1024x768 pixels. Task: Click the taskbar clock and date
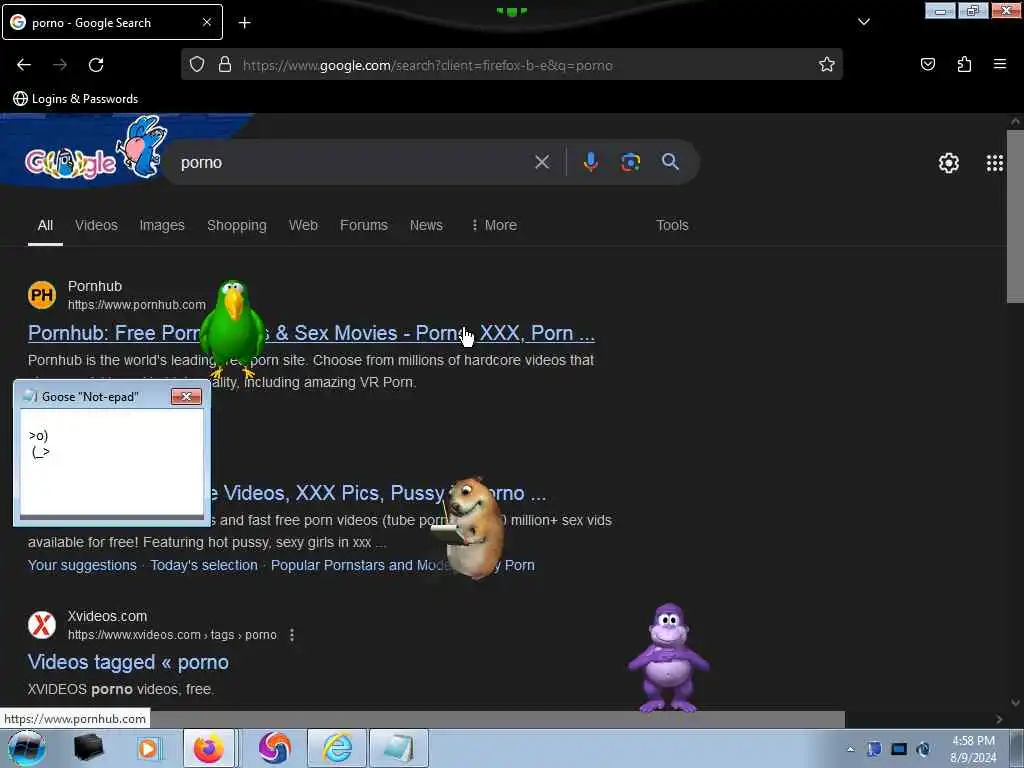(973, 749)
